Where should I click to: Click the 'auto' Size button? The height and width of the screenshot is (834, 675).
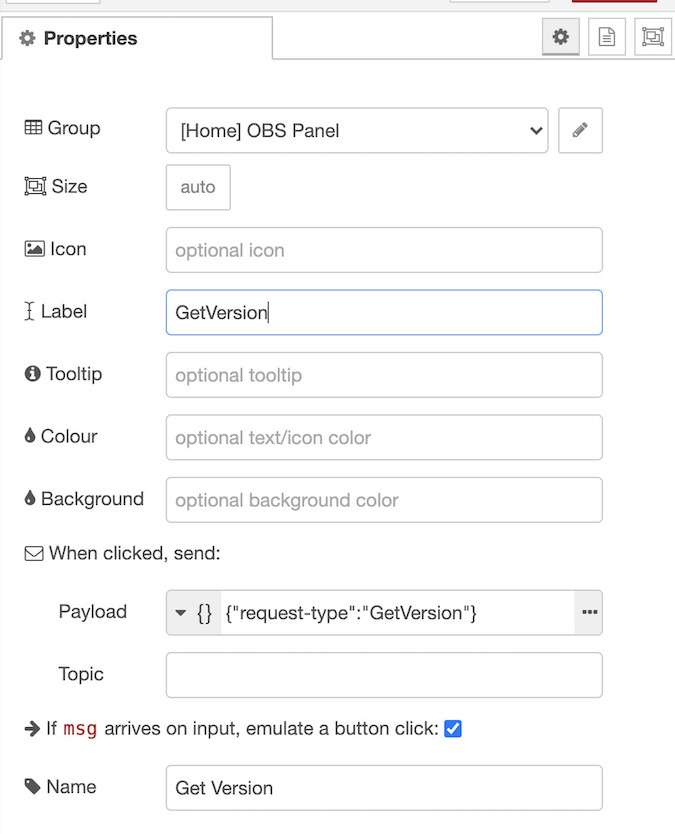click(x=197, y=187)
